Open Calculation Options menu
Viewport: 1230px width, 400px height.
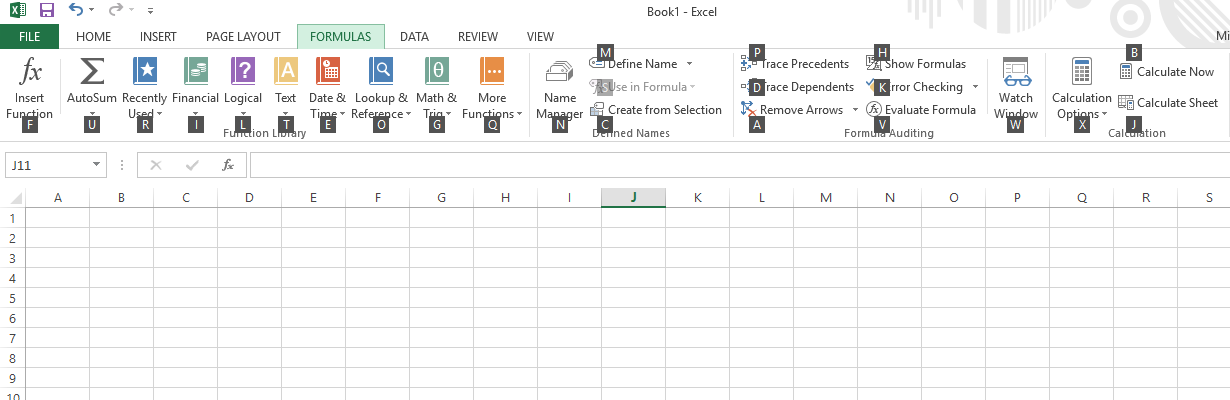click(1081, 89)
